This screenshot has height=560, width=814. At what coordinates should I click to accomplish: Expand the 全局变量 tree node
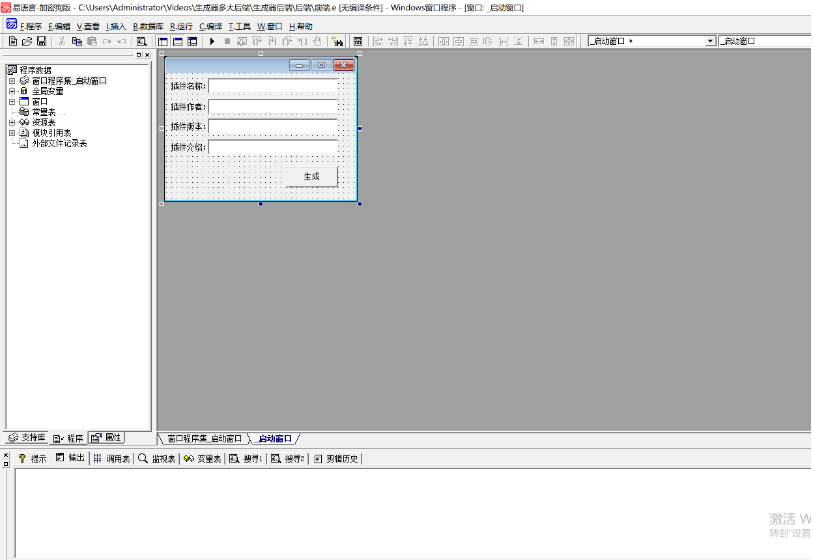(12, 91)
